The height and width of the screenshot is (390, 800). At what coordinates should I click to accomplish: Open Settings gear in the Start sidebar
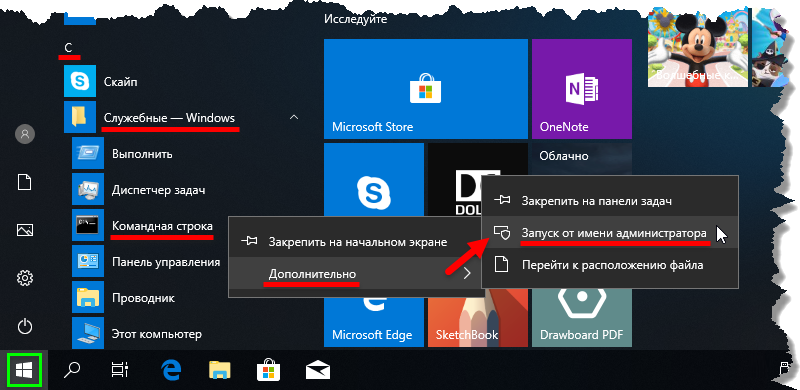coord(25,278)
